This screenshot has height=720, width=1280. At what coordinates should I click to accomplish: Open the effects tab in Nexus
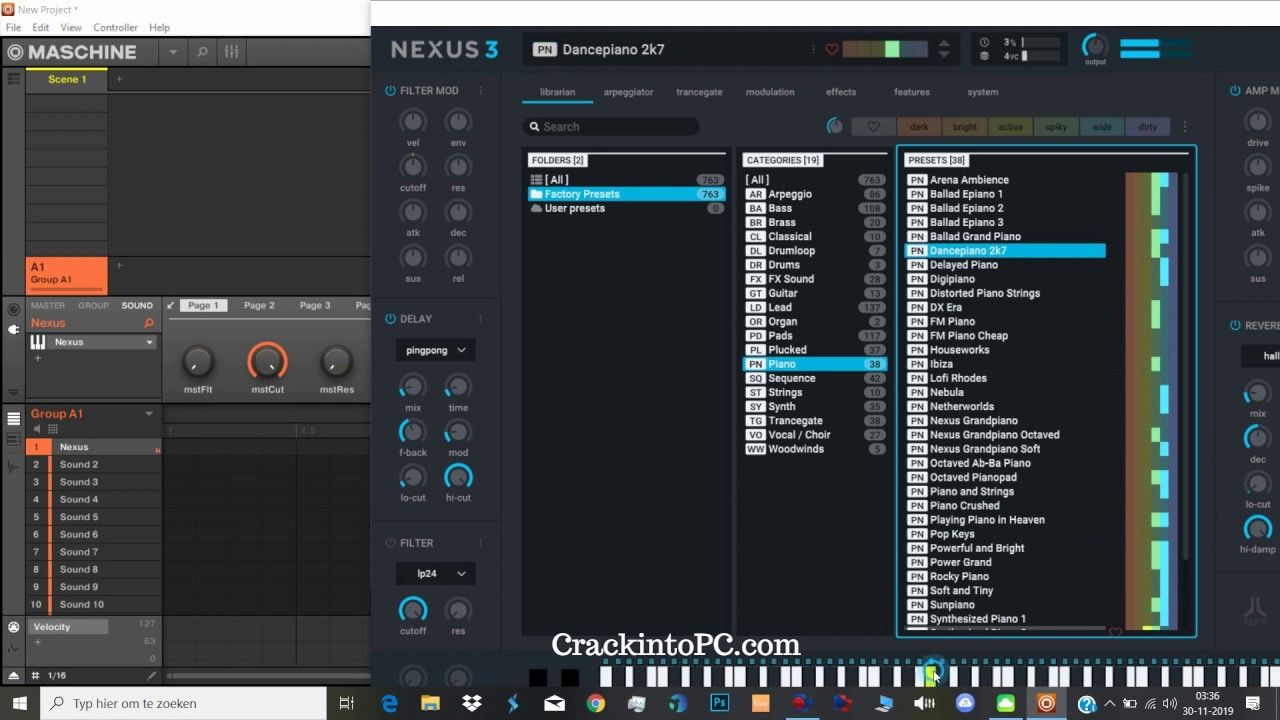point(841,92)
